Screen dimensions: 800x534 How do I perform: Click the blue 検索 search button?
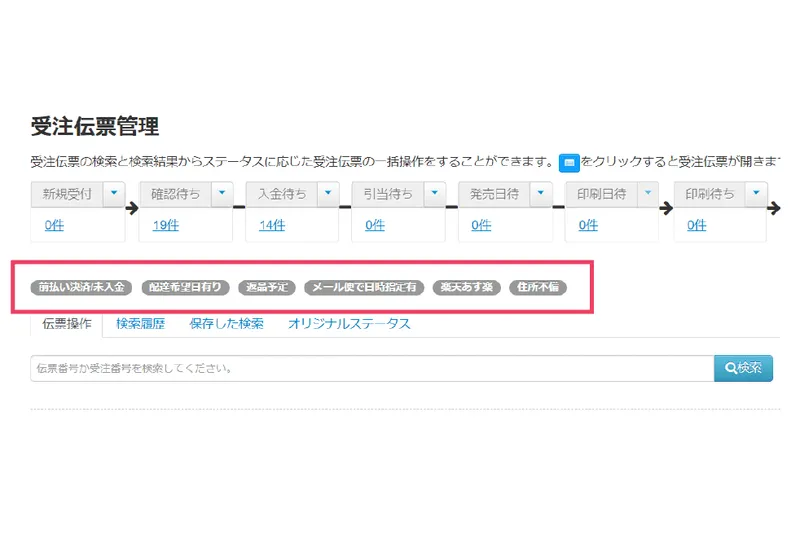coord(743,368)
